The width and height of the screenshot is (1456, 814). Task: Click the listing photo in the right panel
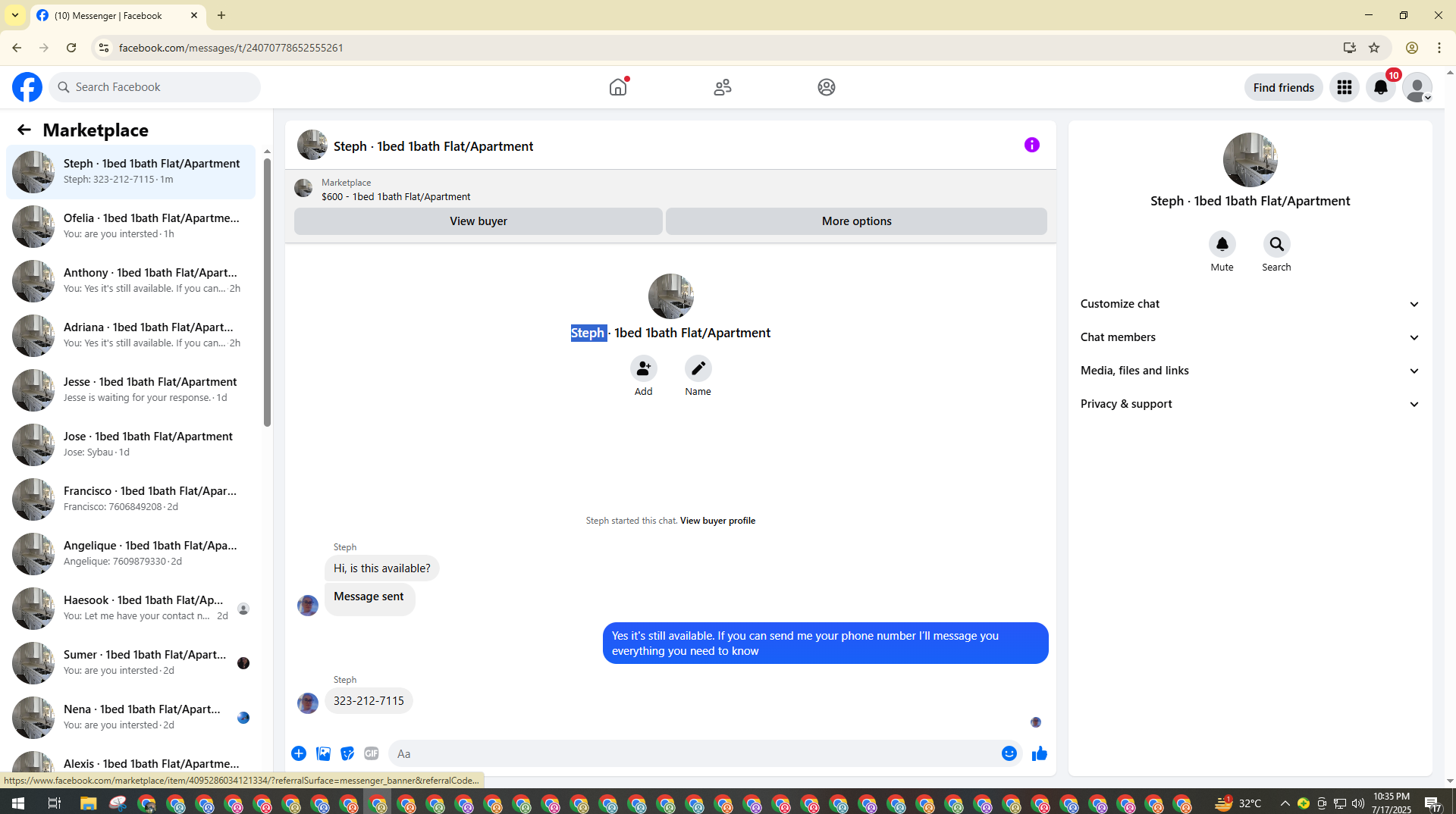click(1250, 160)
